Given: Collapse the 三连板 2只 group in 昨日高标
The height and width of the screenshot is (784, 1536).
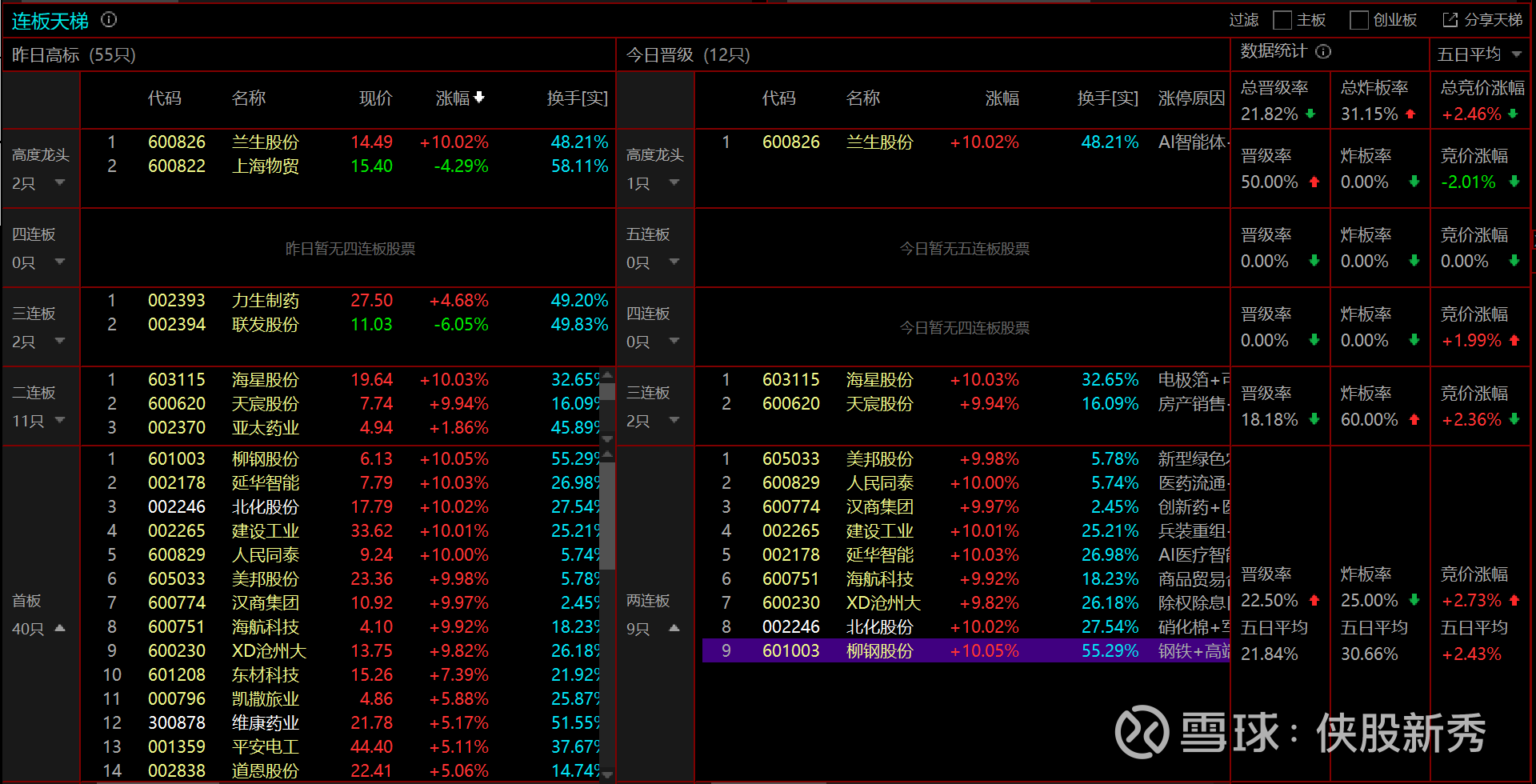Looking at the screenshot, I should point(60,342).
